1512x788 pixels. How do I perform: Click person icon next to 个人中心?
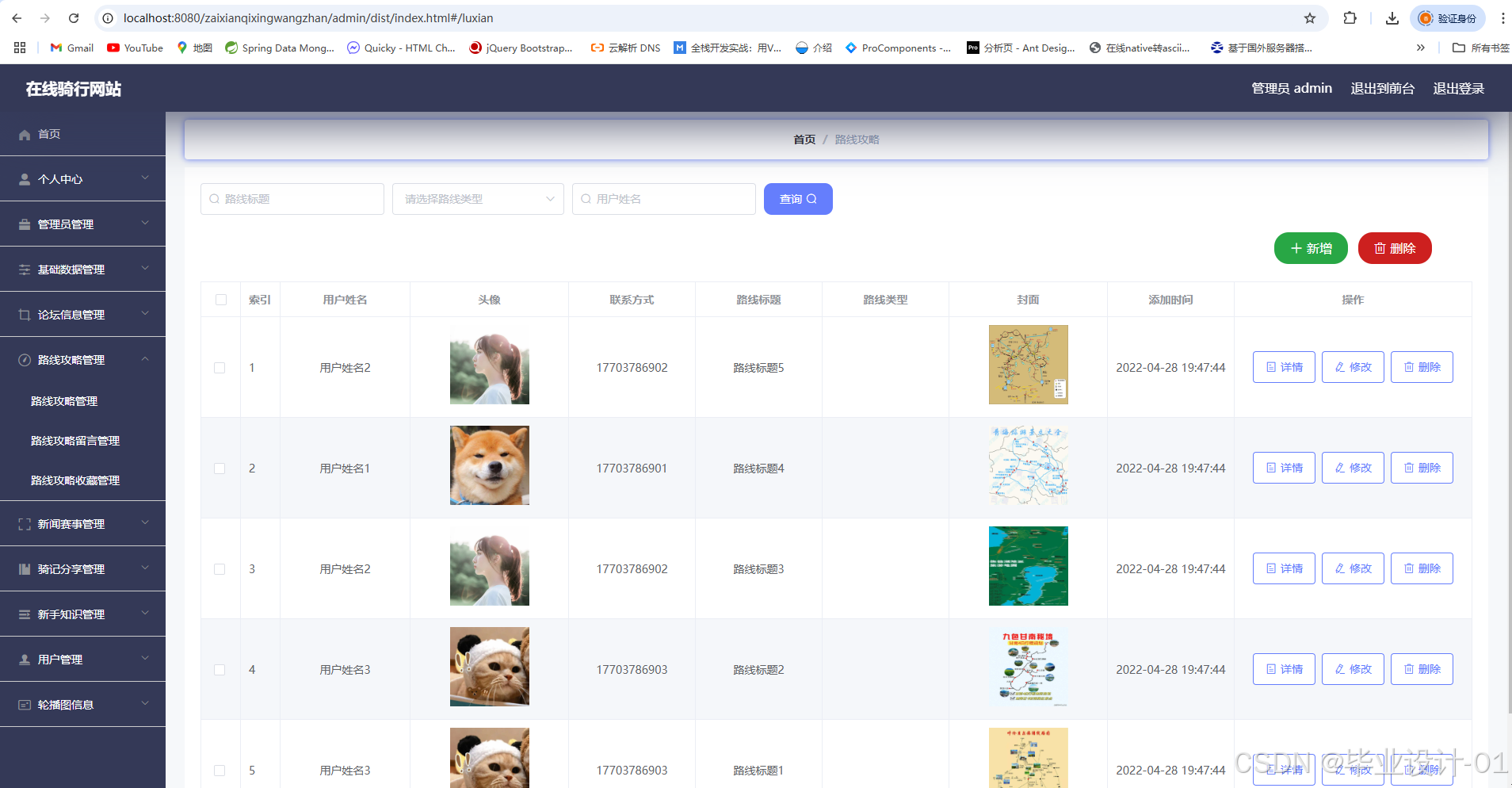click(x=25, y=179)
